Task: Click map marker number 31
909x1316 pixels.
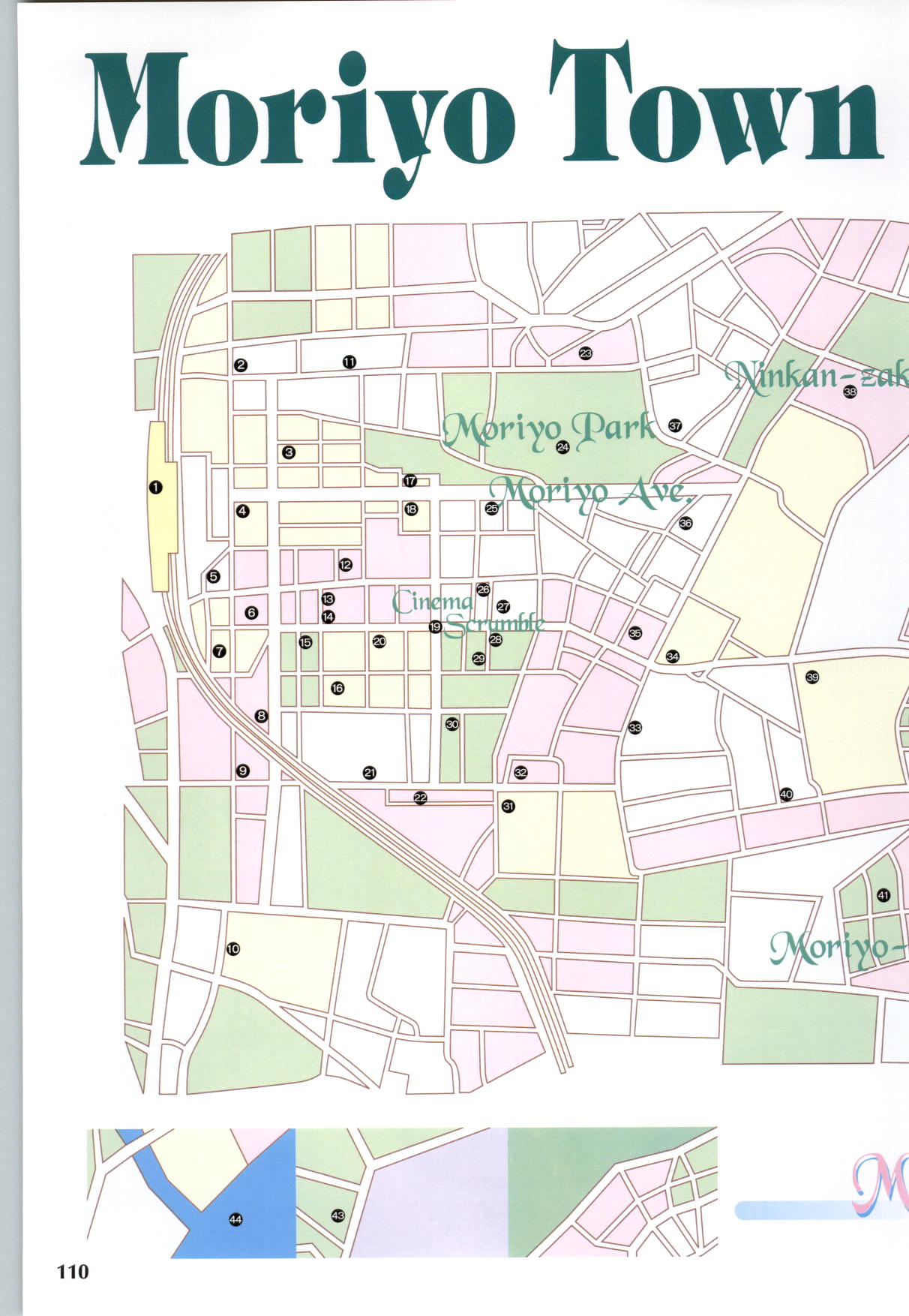Action: [508, 807]
